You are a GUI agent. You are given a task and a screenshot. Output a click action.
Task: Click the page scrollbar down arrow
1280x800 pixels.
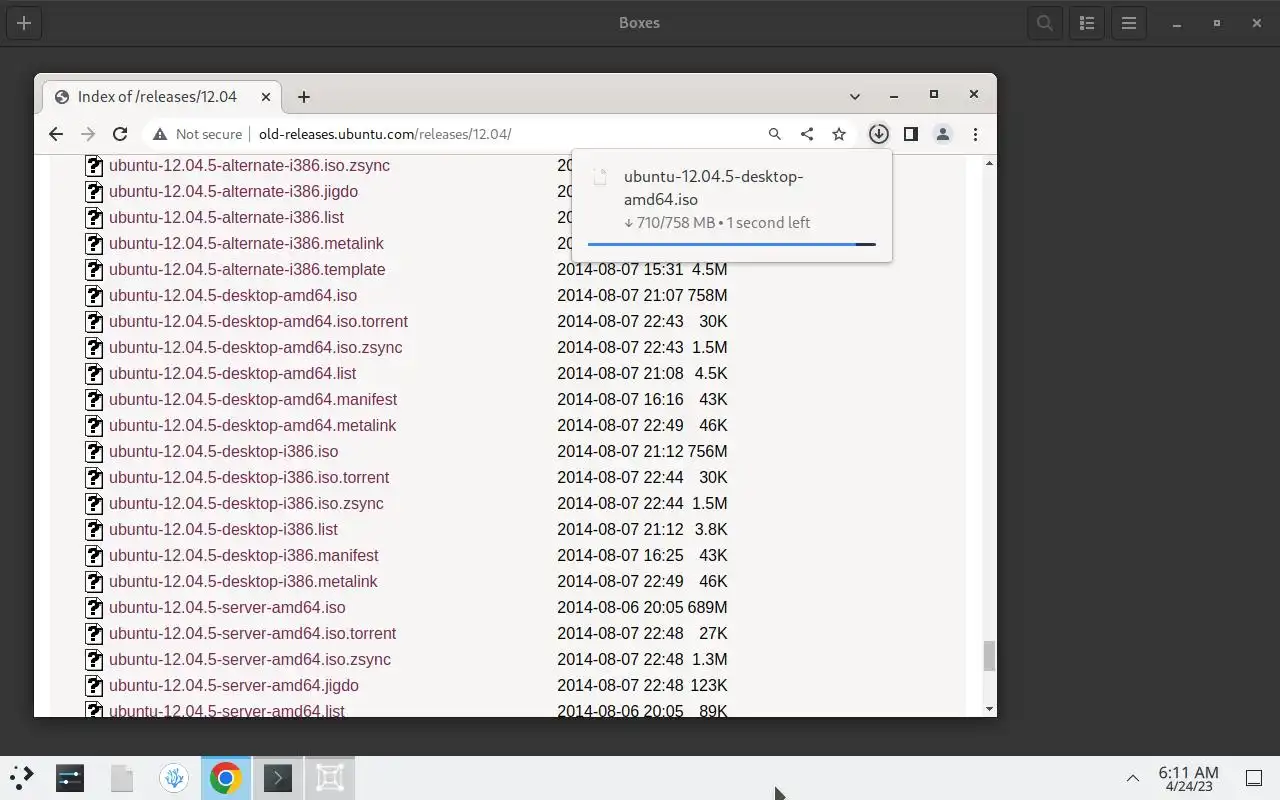(990, 709)
